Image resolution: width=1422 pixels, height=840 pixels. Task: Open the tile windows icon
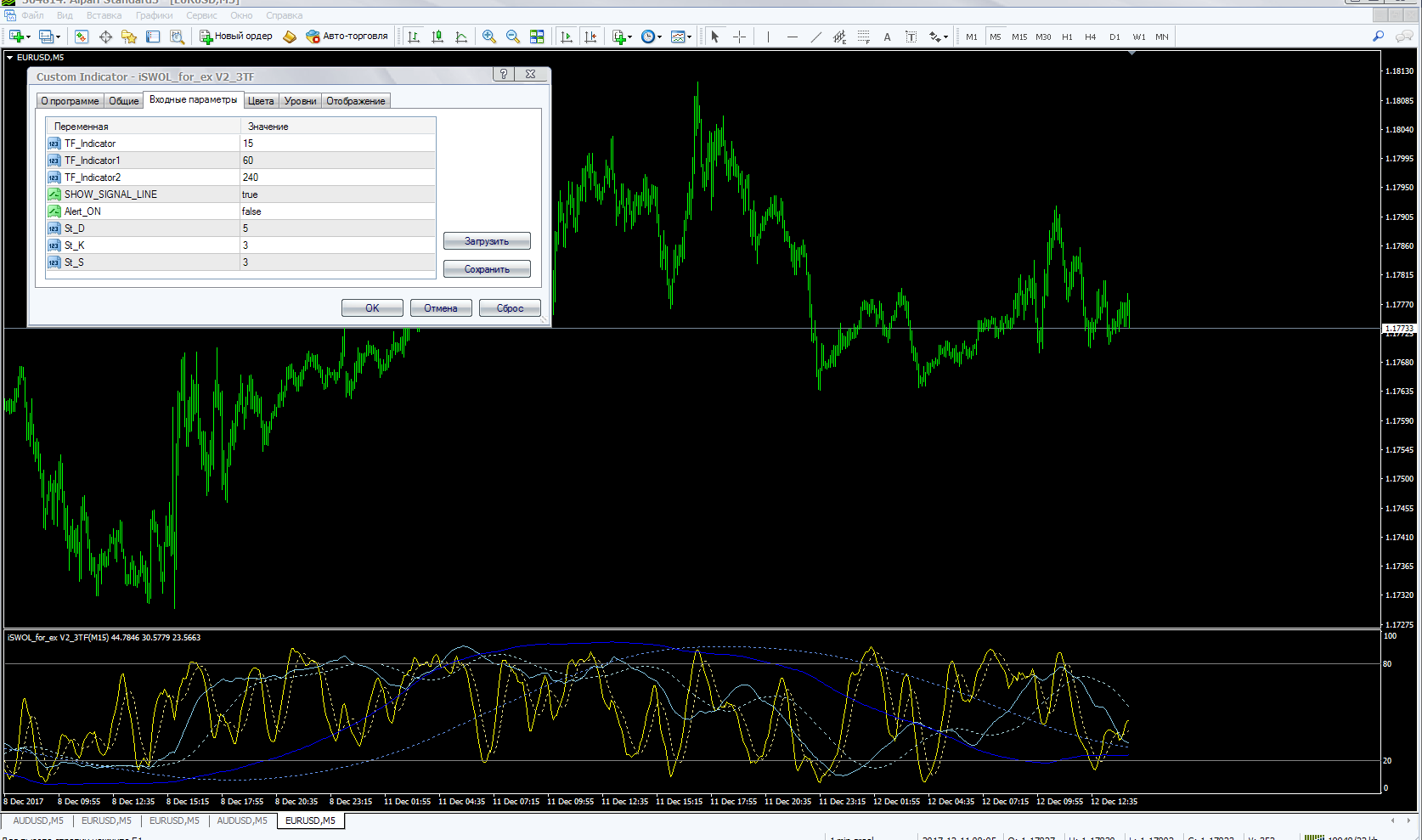coord(537,37)
